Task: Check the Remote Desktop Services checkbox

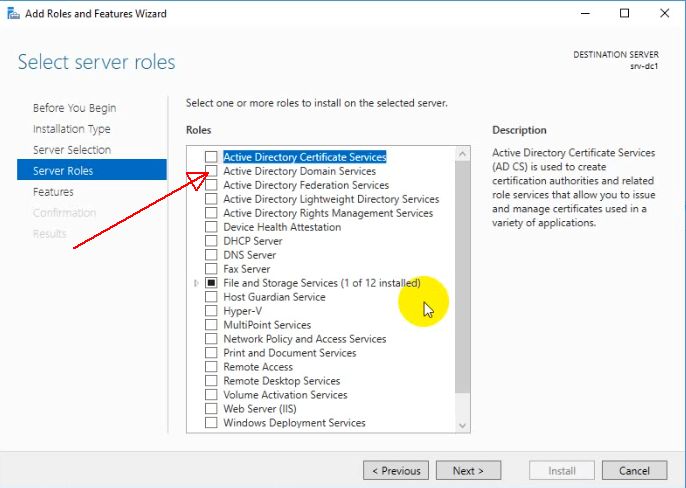Action: tap(211, 381)
